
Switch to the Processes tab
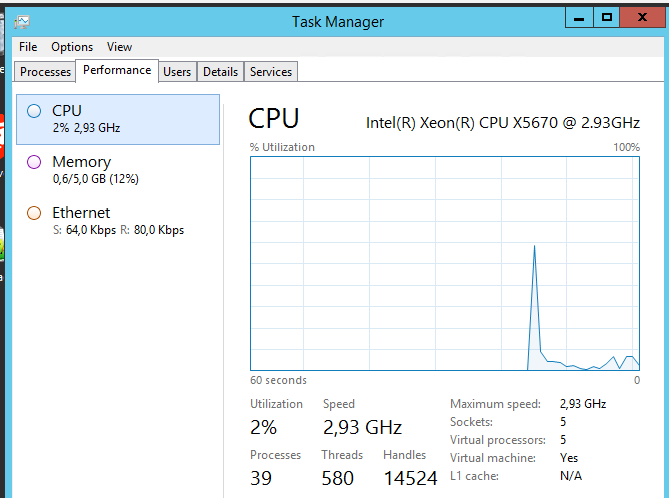pyautogui.click(x=45, y=72)
